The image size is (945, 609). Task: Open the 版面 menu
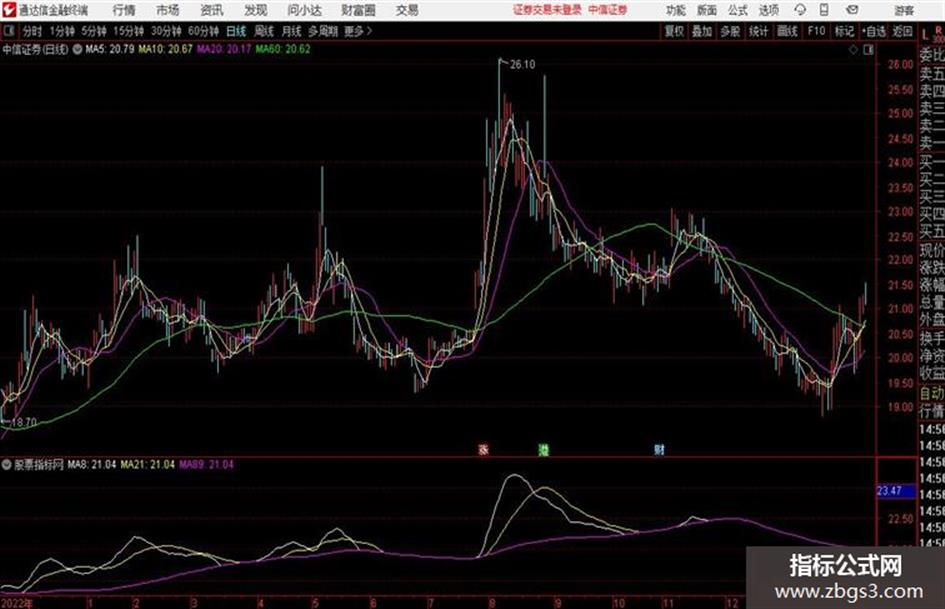[706, 10]
